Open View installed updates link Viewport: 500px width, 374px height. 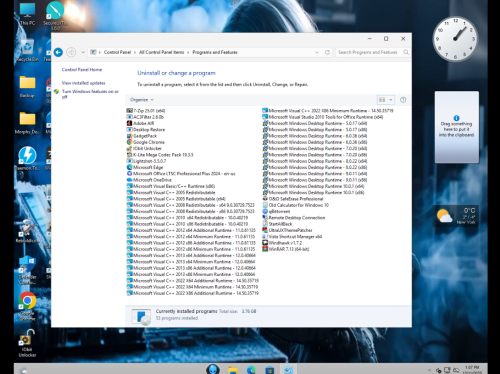(x=83, y=83)
